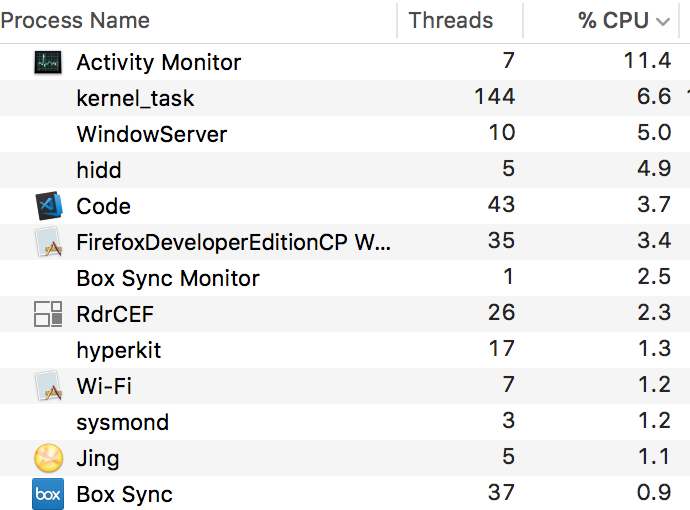Click the FirefoxDeveloperEditionCP icon
The image size is (690, 510).
(x=48, y=242)
